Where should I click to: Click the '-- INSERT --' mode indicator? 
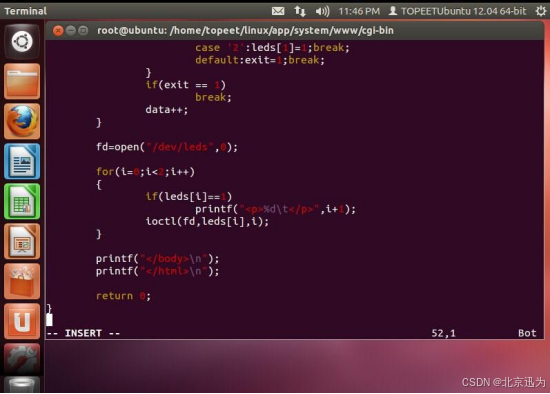(83, 333)
